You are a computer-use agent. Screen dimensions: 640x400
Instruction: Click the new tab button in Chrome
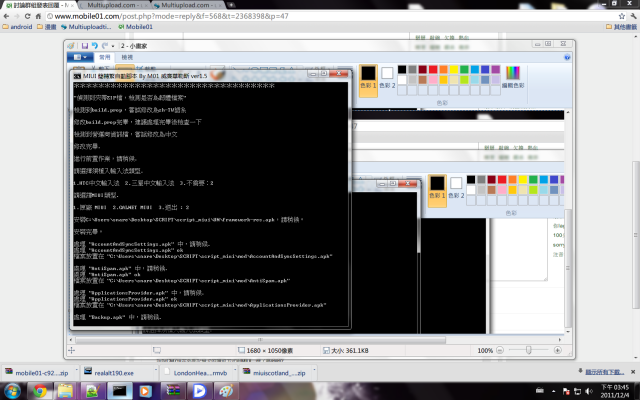231,5
